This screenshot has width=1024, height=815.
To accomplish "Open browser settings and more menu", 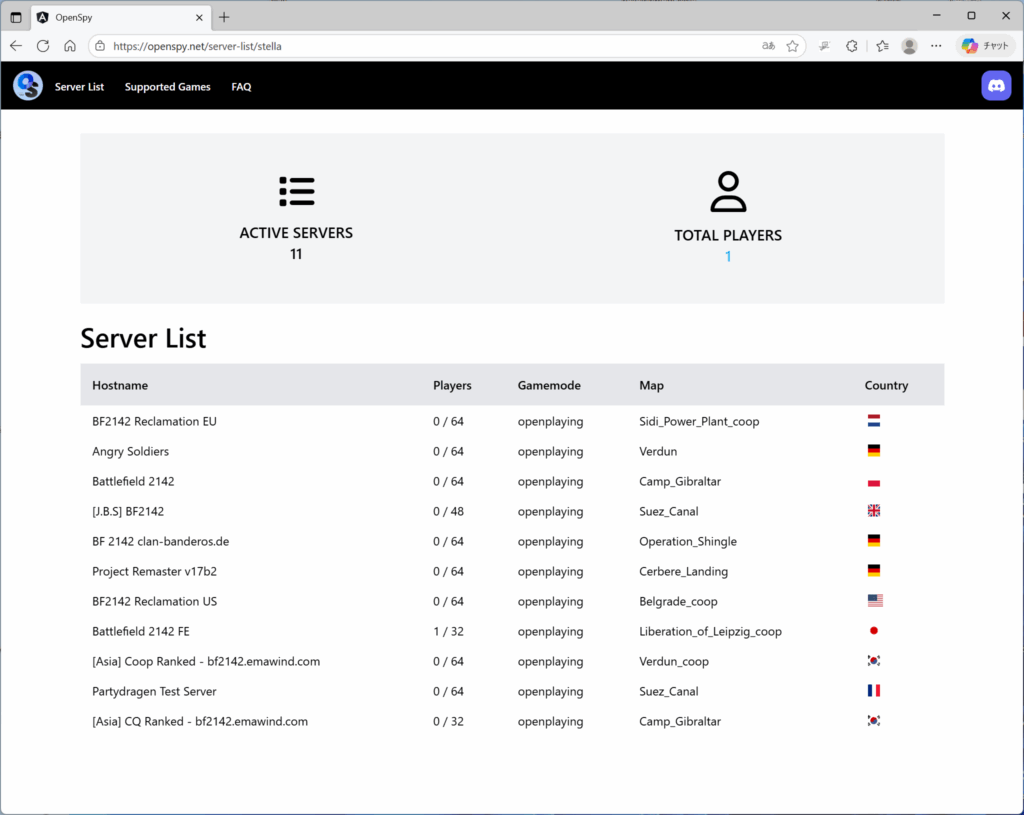I will (x=936, y=46).
